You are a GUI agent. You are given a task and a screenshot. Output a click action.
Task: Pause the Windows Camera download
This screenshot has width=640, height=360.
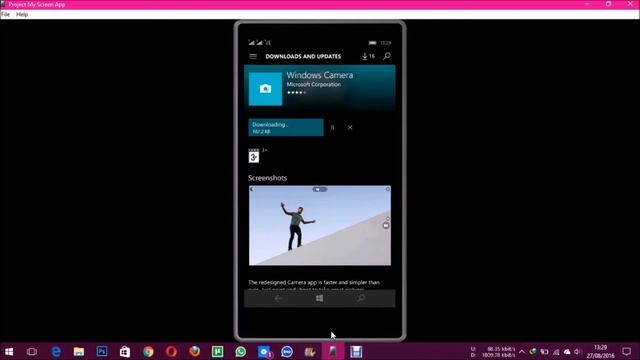pyautogui.click(x=333, y=127)
